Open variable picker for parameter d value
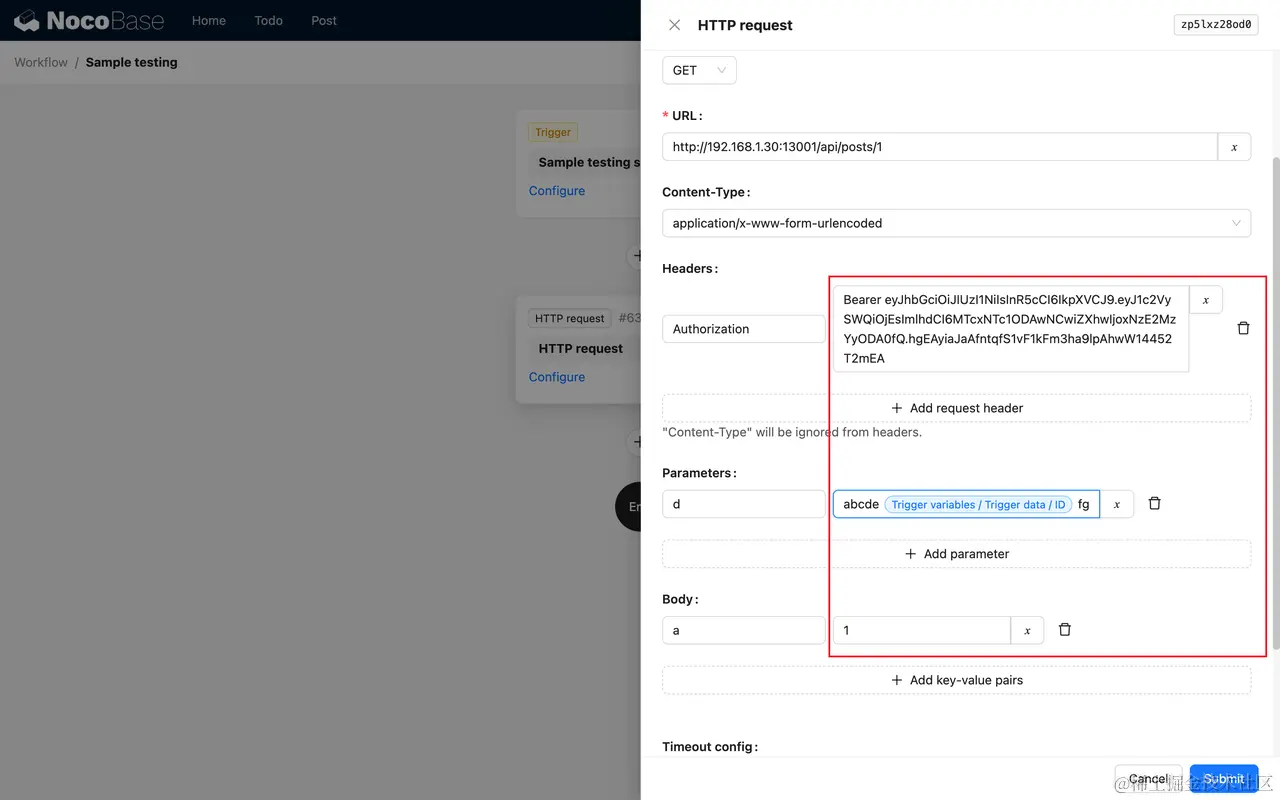This screenshot has width=1280, height=800. [1117, 504]
